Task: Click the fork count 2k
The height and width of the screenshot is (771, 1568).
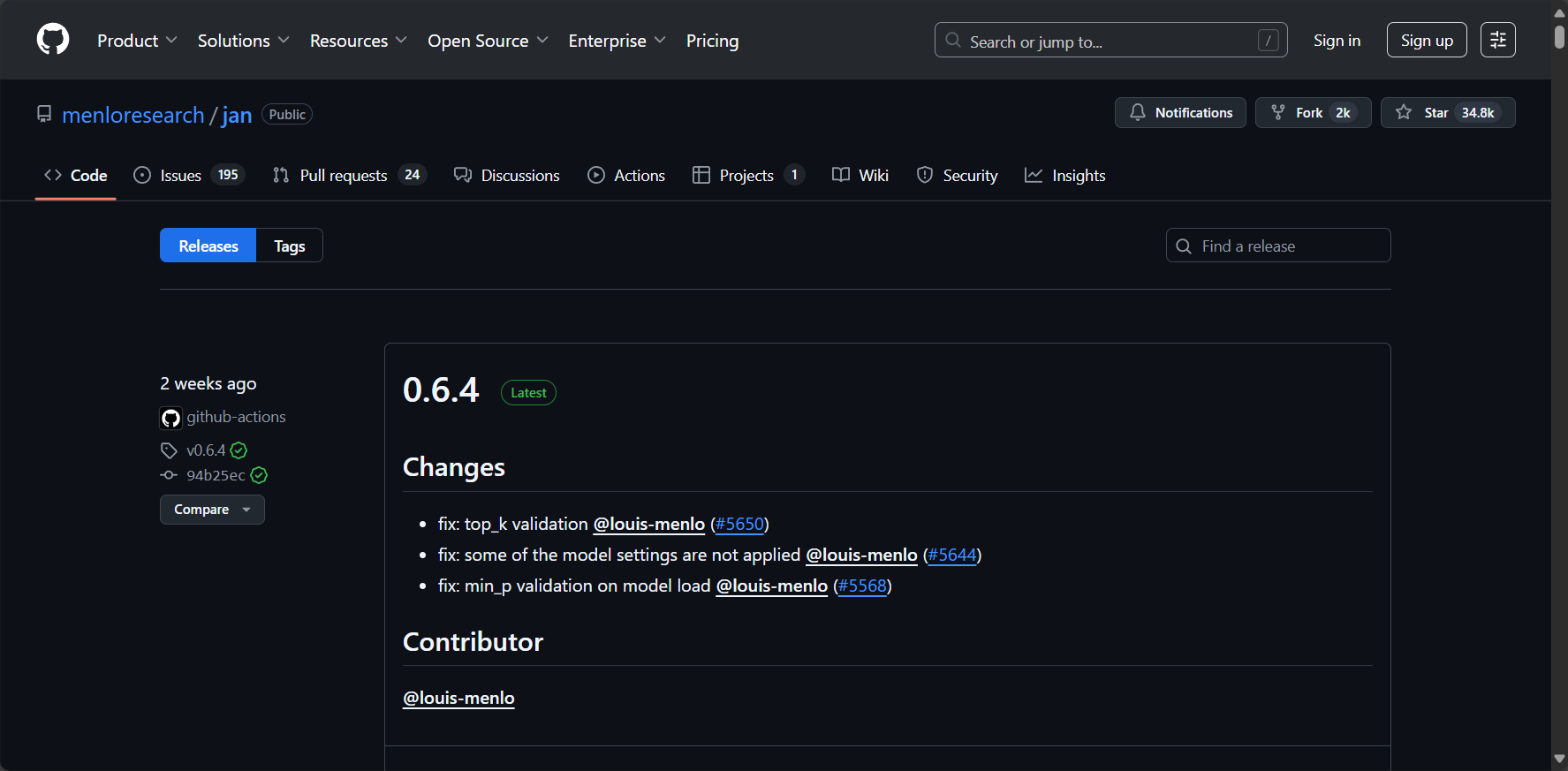Action: (x=1343, y=112)
